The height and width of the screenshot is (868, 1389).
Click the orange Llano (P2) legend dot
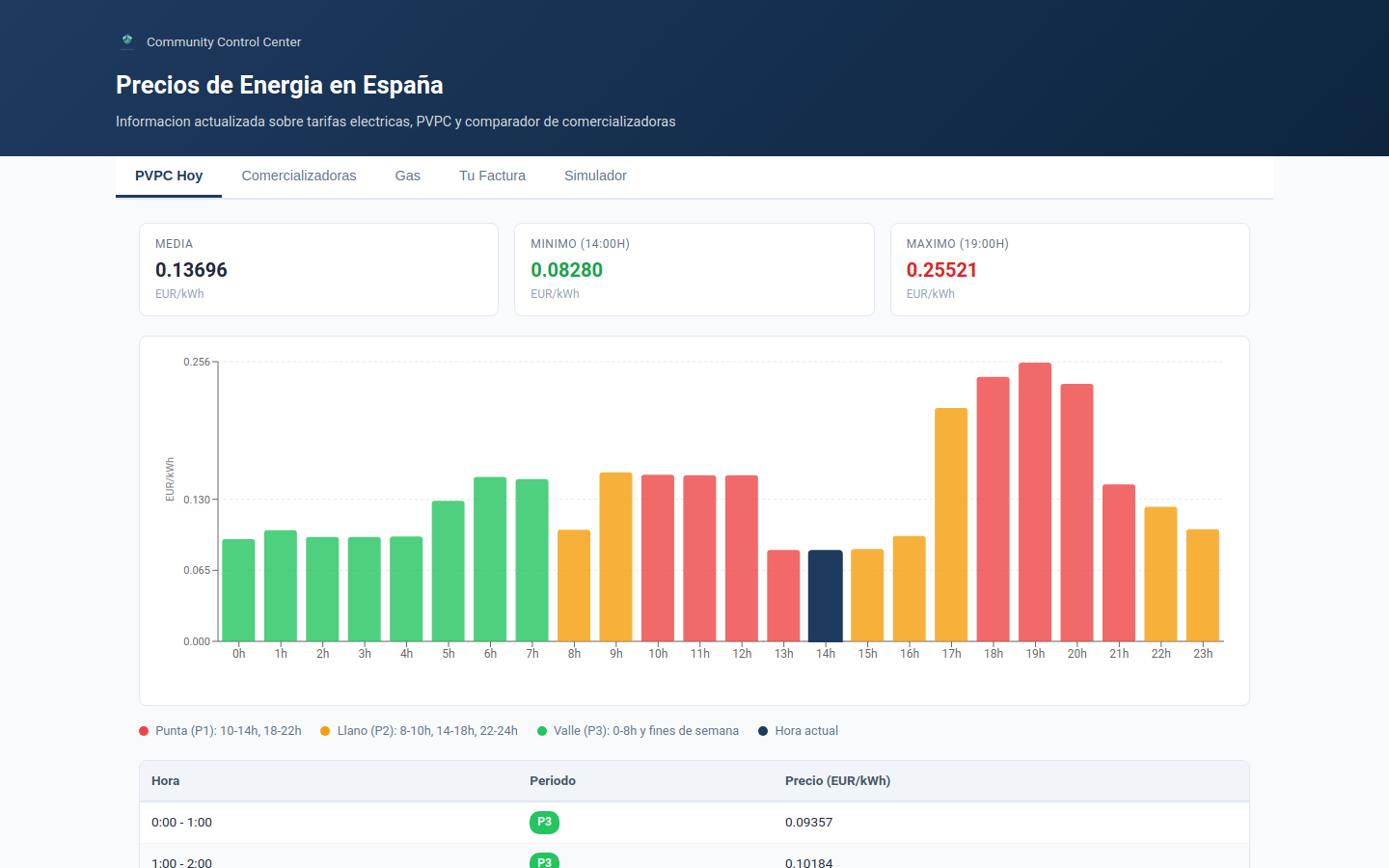click(x=325, y=731)
